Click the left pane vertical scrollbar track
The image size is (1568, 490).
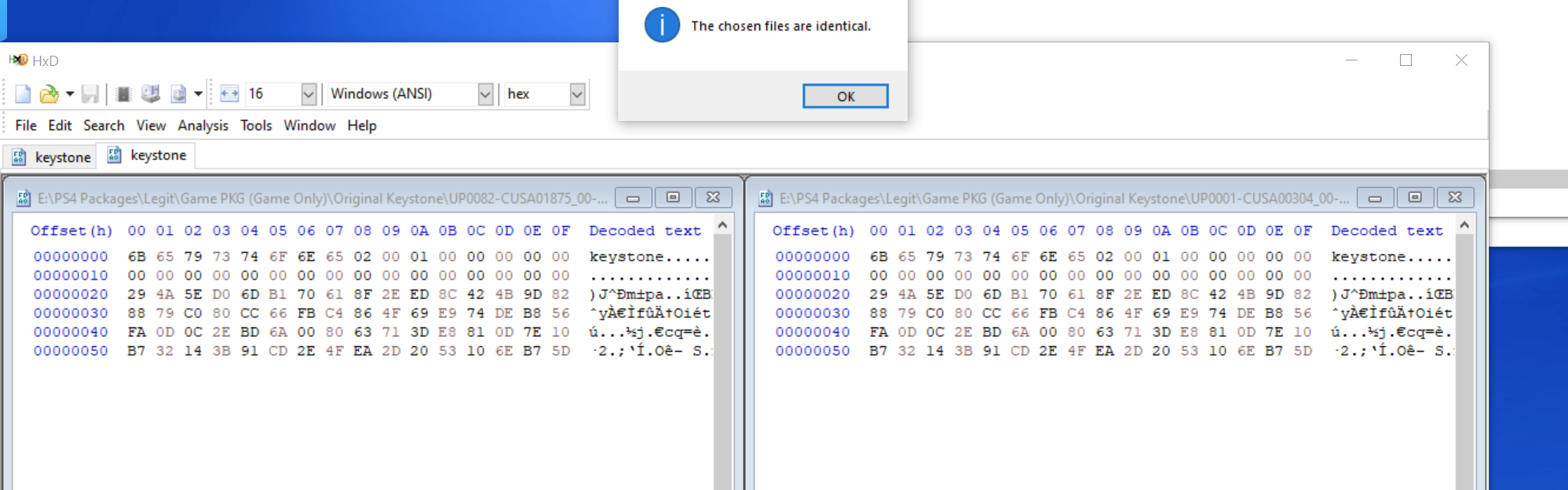[x=722, y=361]
